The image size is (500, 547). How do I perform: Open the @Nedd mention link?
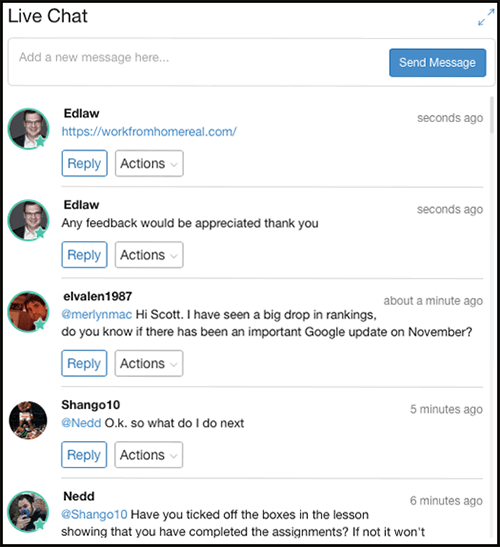click(x=81, y=423)
